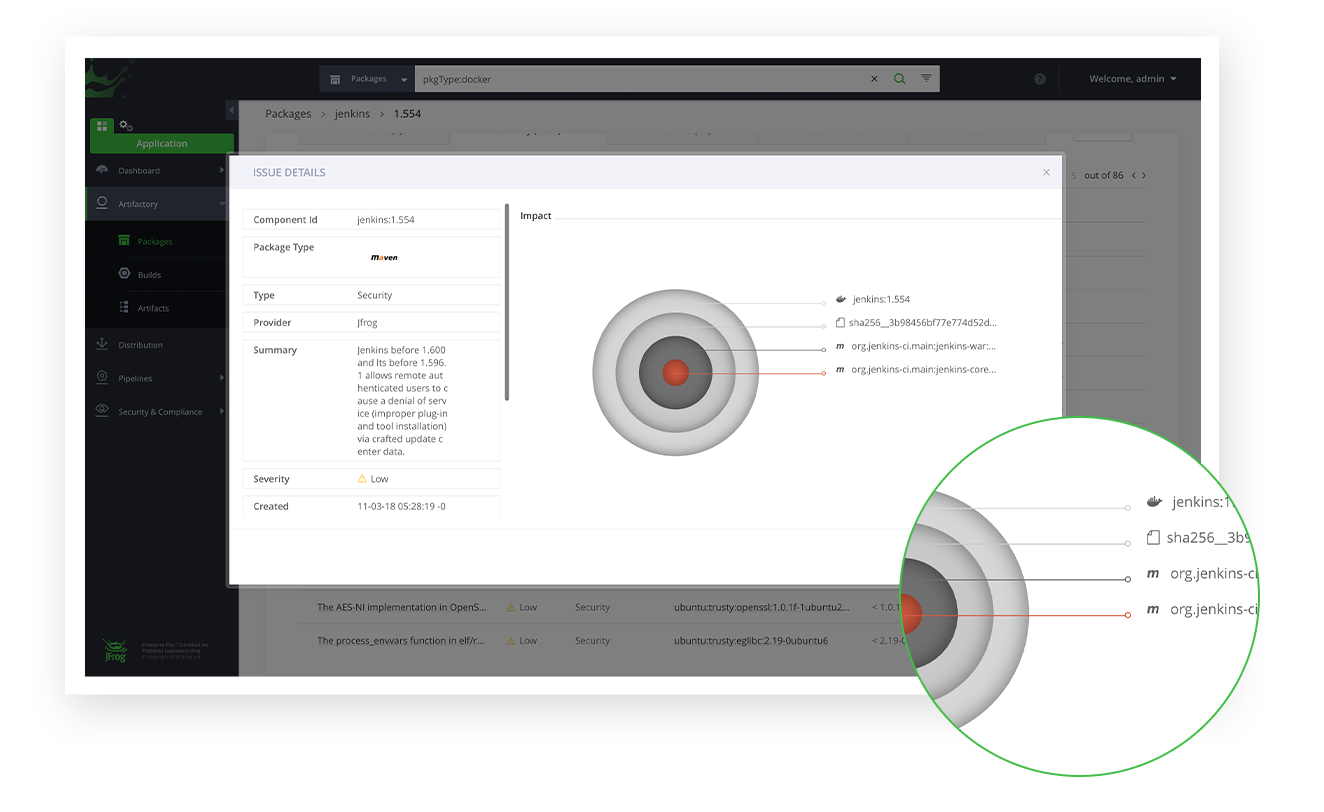Click the warning icon in the AES-NI row
1324x812 pixels.
[x=511, y=607]
